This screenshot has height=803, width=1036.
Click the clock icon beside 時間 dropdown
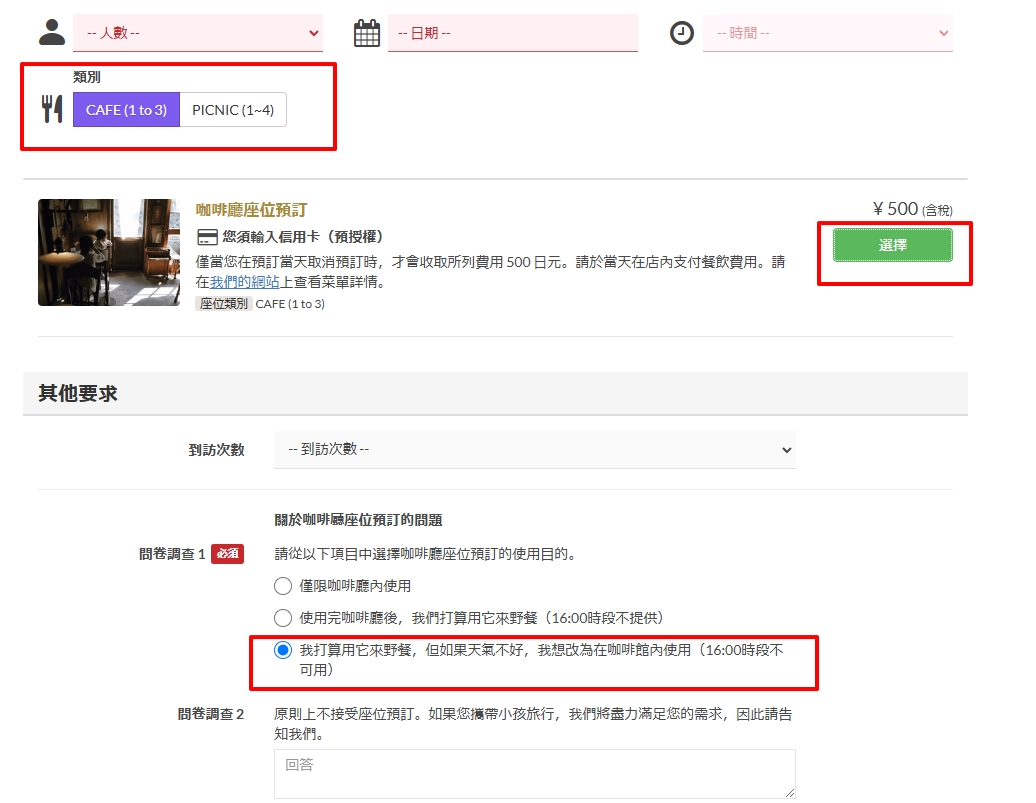pos(681,33)
